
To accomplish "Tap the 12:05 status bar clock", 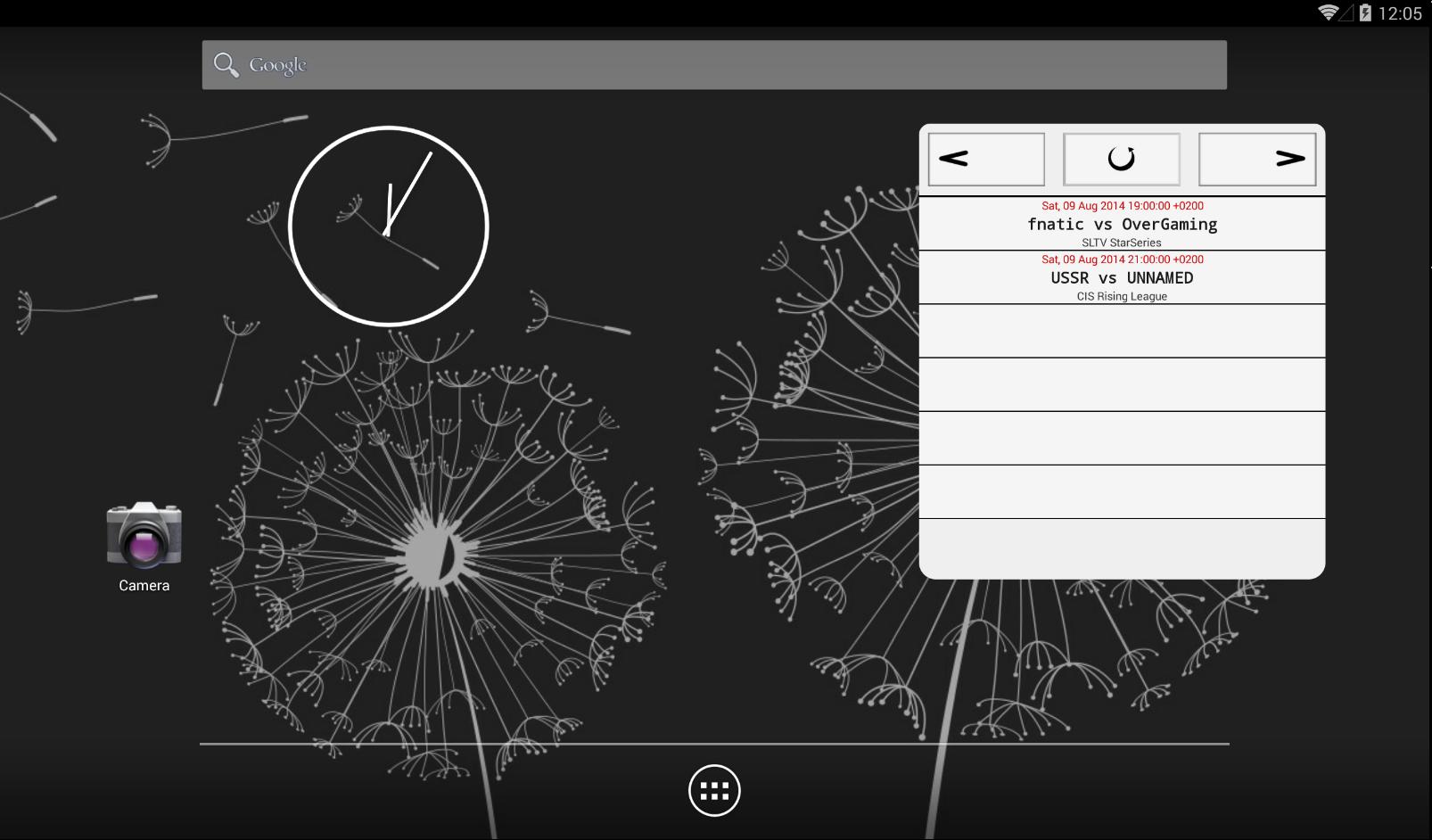I will pos(1400,13).
